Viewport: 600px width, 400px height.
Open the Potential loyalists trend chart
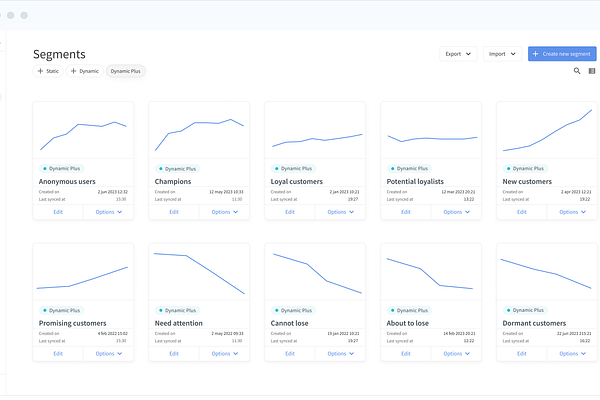click(431, 130)
